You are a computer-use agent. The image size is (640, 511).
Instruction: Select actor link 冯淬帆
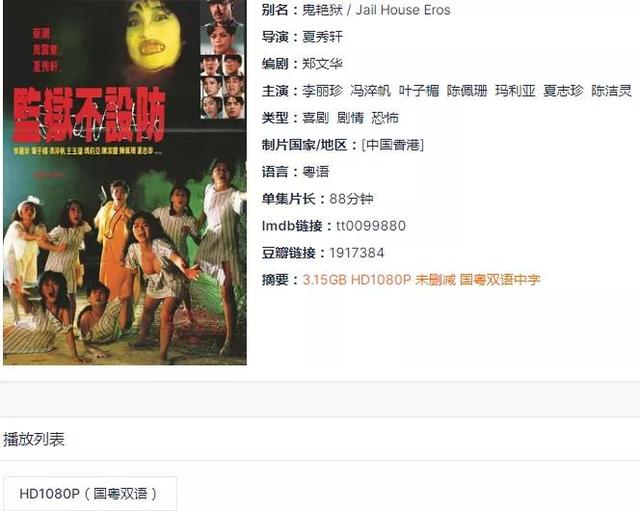370,91
